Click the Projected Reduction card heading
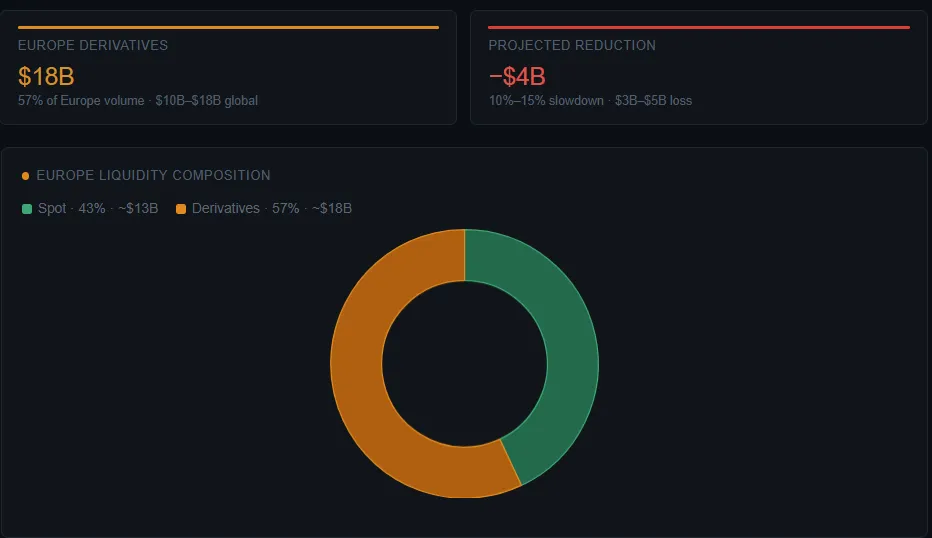The height and width of the screenshot is (538, 932). pos(572,46)
